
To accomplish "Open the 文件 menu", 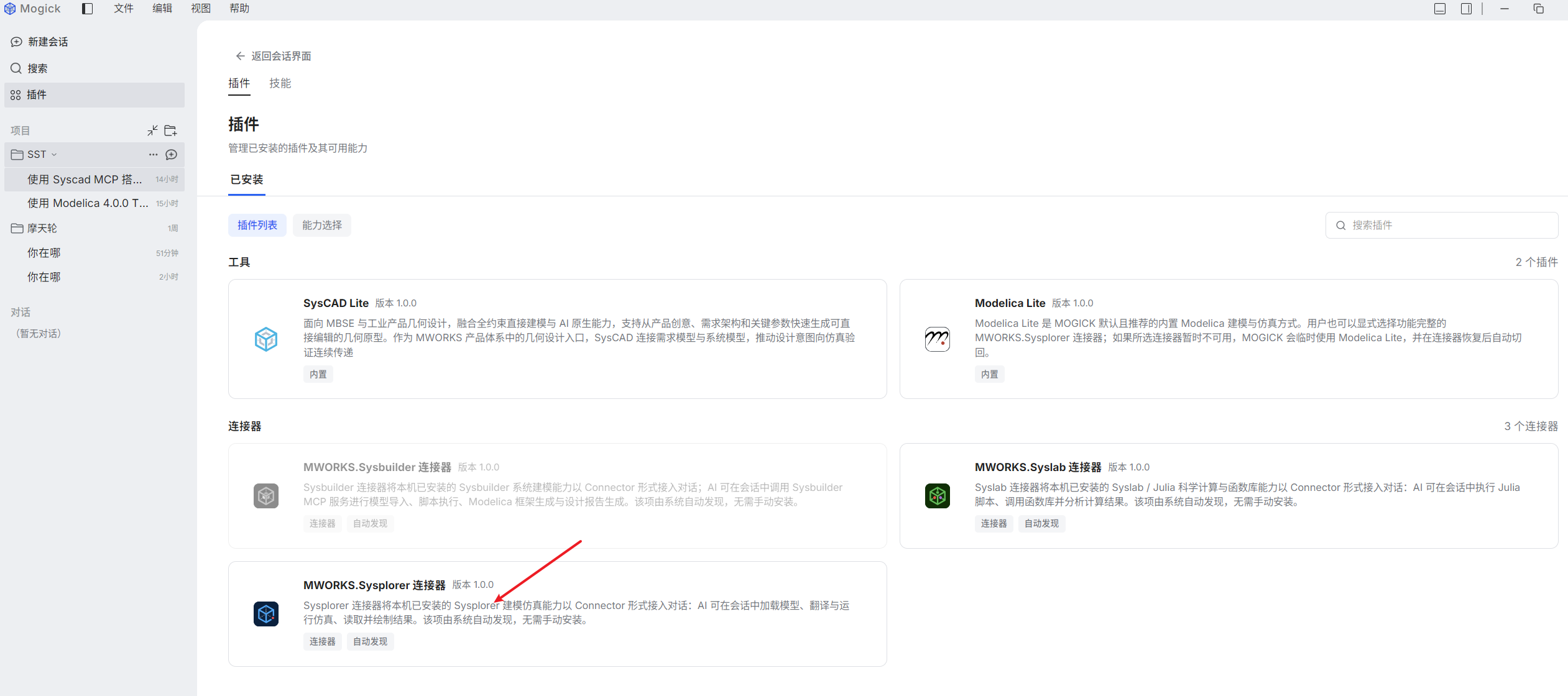I will click(x=124, y=9).
